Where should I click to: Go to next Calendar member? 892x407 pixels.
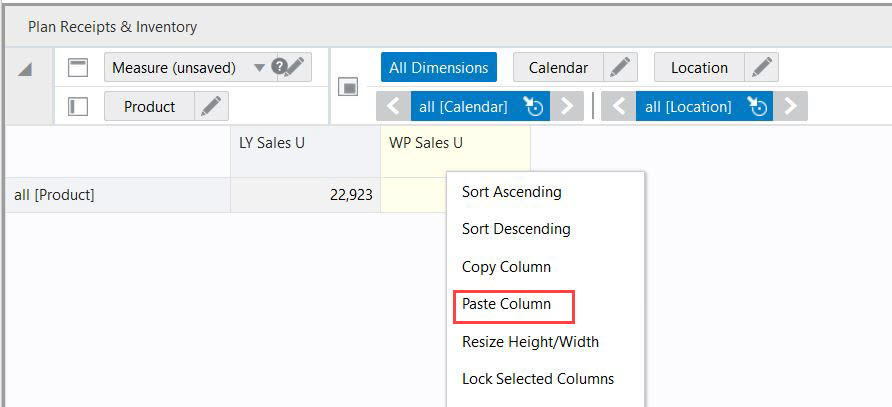567,106
